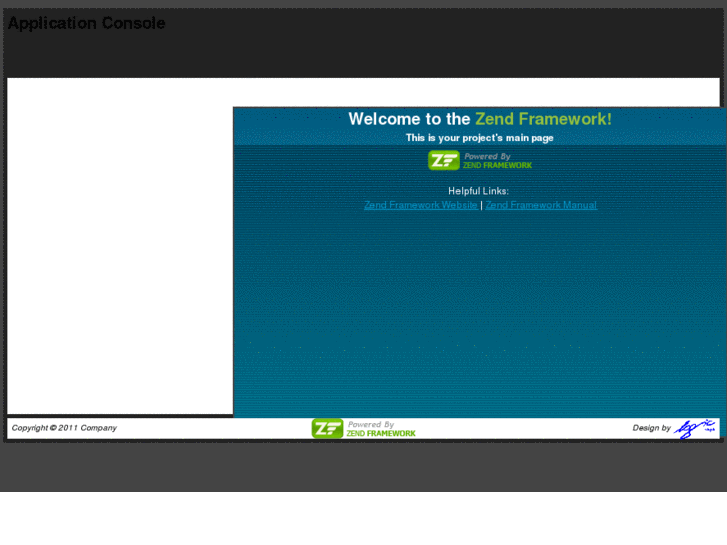This screenshot has height=545, width=727.
Task: Click the Copyright © 2011 Company text
Action: click(64, 428)
